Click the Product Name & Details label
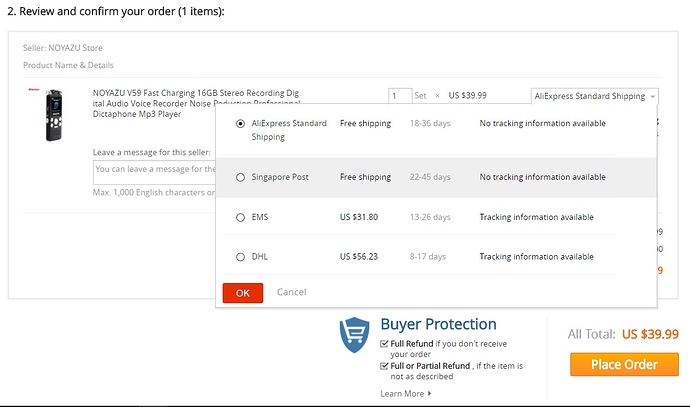The width and height of the screenshot is (690, 407). click(x=68, y=65)
